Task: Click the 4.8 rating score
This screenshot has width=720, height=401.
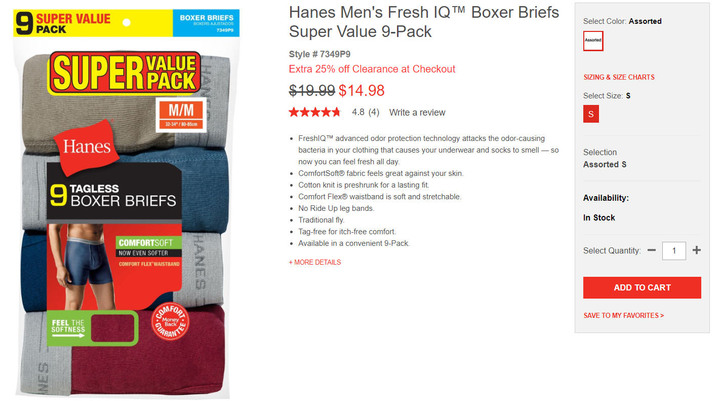Action: [x=358, y=113]
